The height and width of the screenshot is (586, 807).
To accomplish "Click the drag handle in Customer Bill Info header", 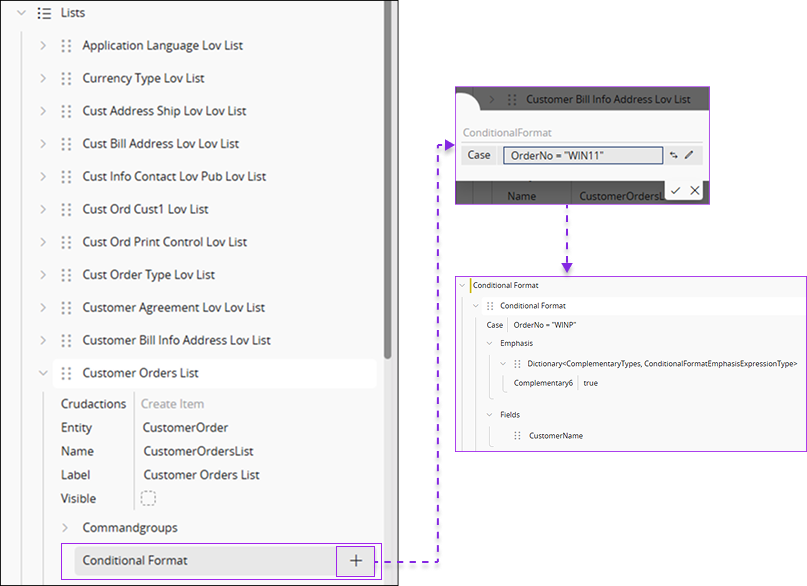I will click(512, 99).
